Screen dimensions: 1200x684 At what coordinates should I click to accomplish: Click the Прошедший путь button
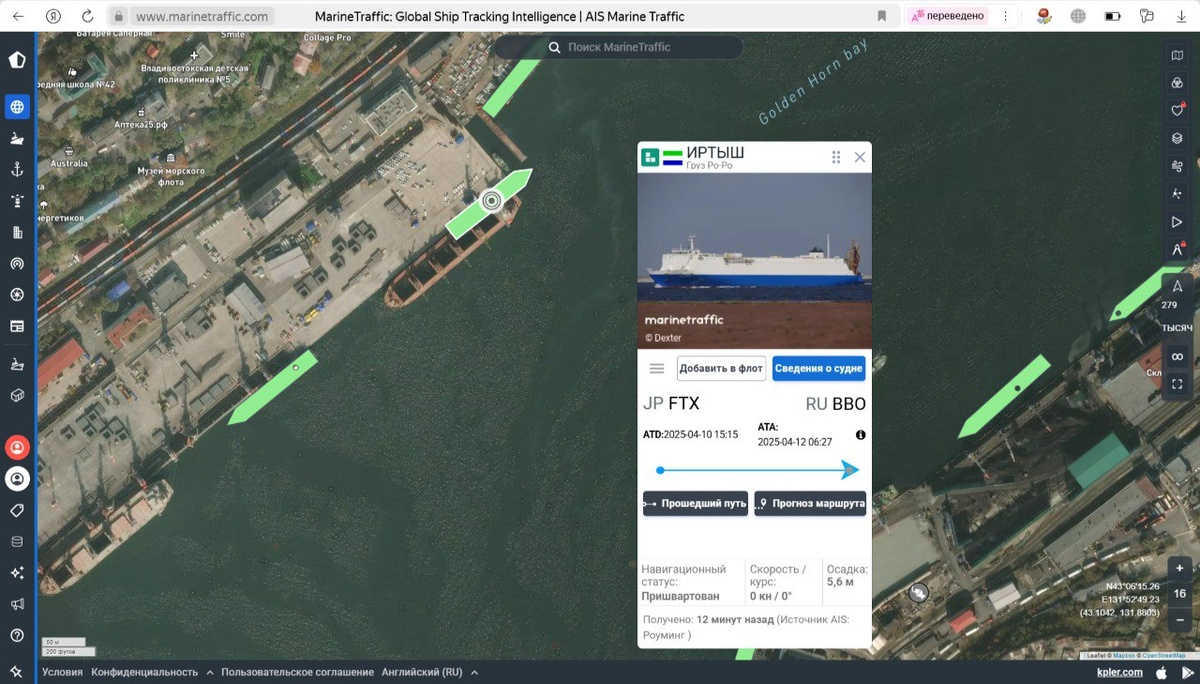click(695, 503)
